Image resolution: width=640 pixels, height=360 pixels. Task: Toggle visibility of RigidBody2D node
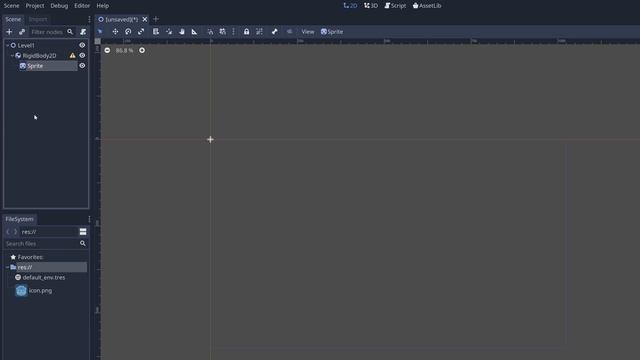click(x=82, y=56)
